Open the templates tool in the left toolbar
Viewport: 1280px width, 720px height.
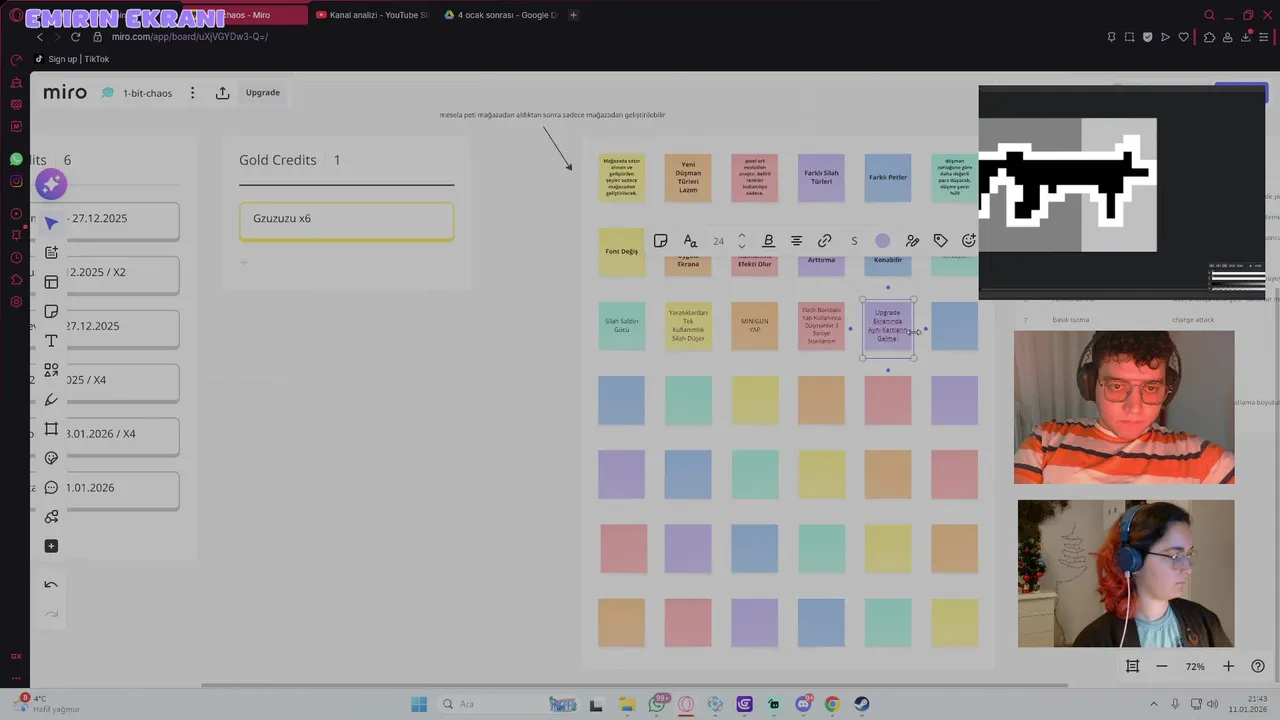[x=51, y=282]
